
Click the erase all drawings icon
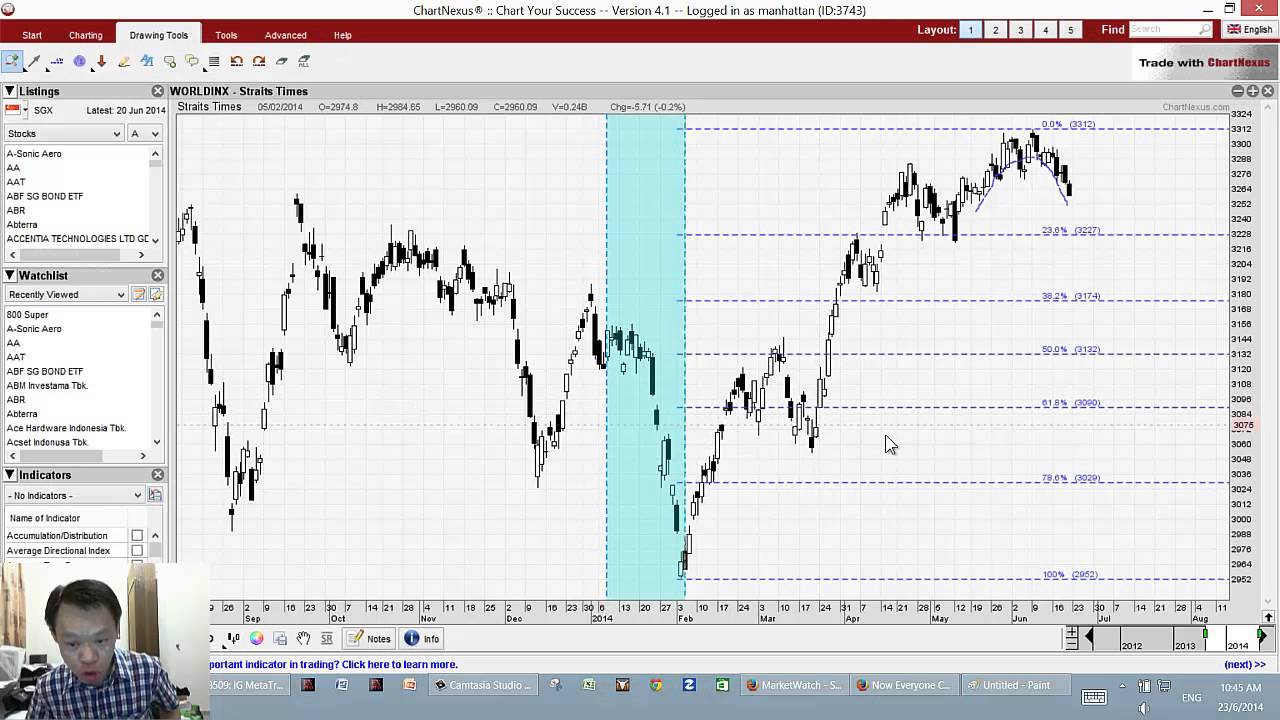coord(304,62)
